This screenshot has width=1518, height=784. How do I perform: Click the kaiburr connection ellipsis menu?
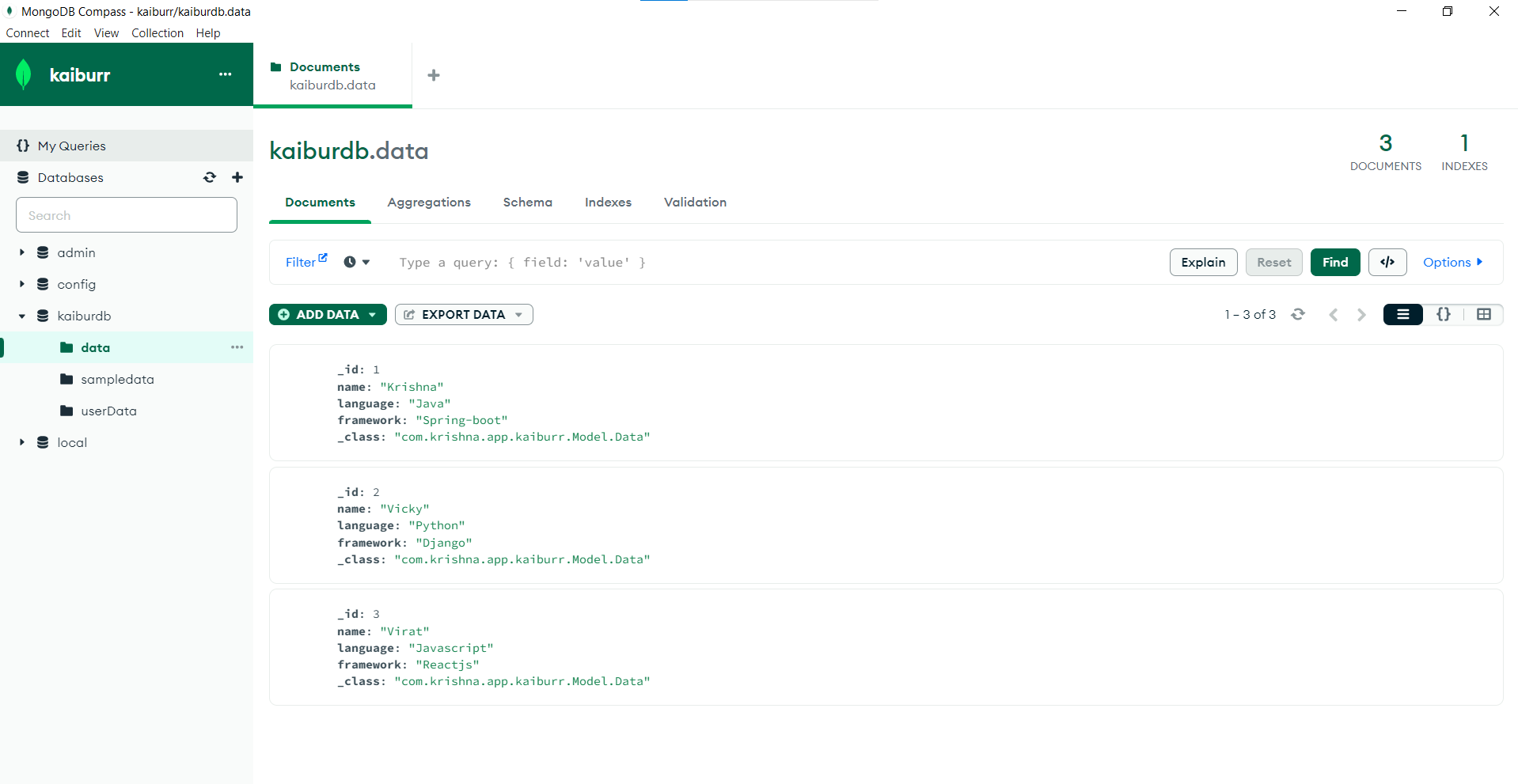(x=225, y=74)
